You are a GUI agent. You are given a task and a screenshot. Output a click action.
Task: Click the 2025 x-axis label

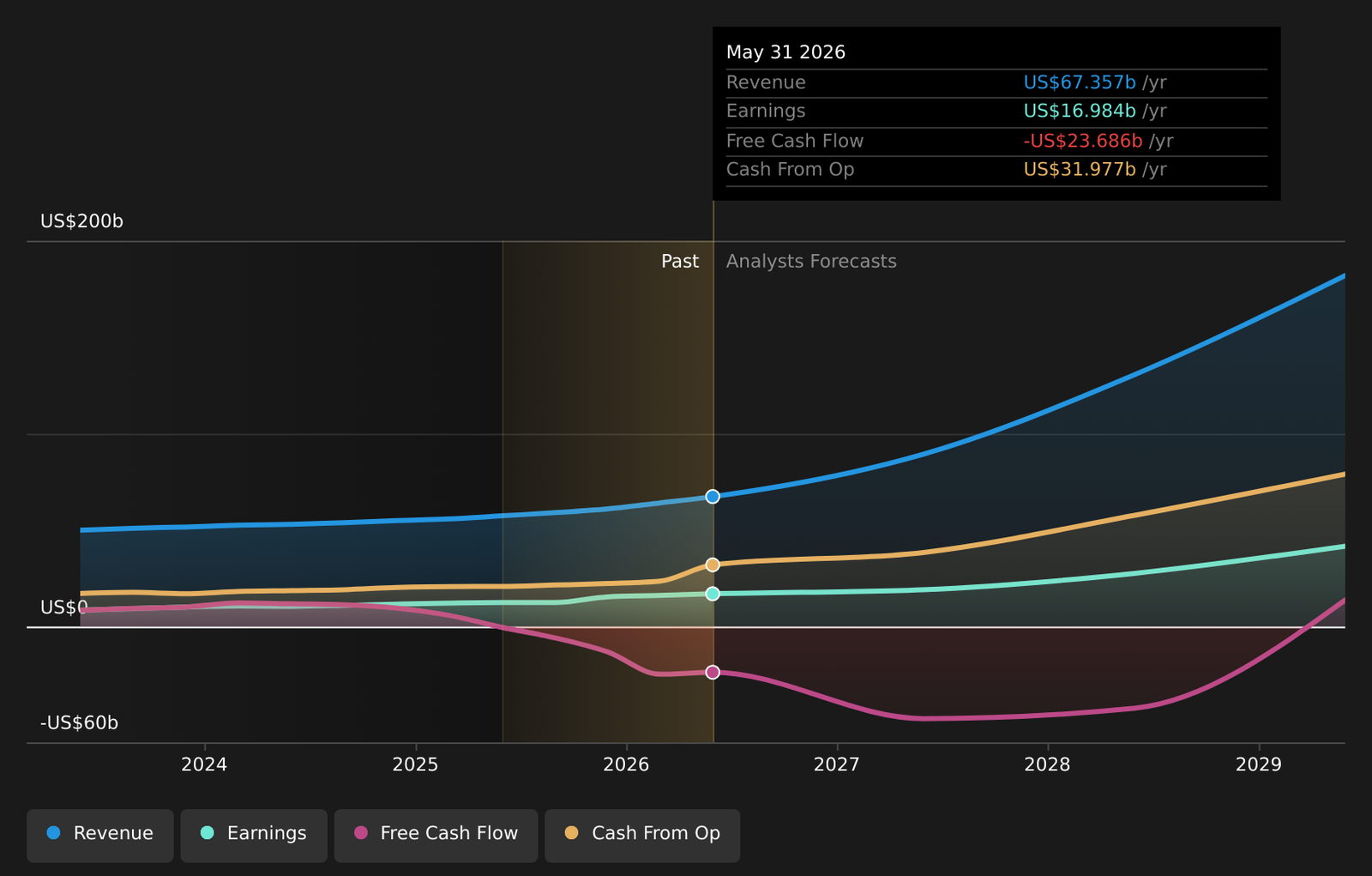(x=415, y=764)
